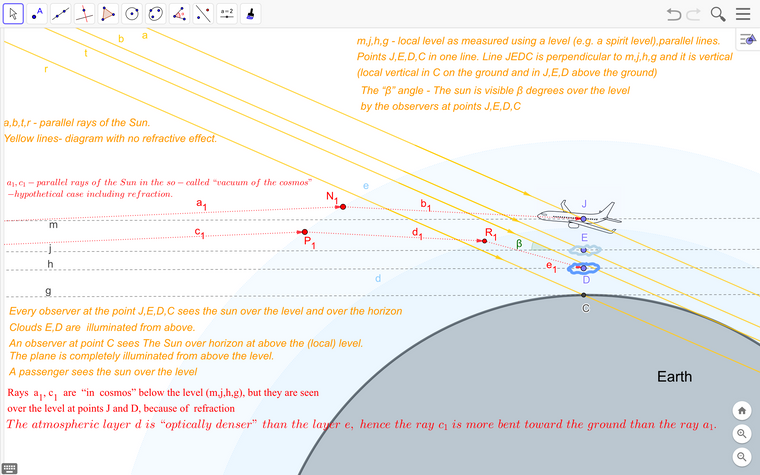Viewport: 760px width, 475px height.
Task: Select the Reflect about Line tool
Action: pos(203,14)
